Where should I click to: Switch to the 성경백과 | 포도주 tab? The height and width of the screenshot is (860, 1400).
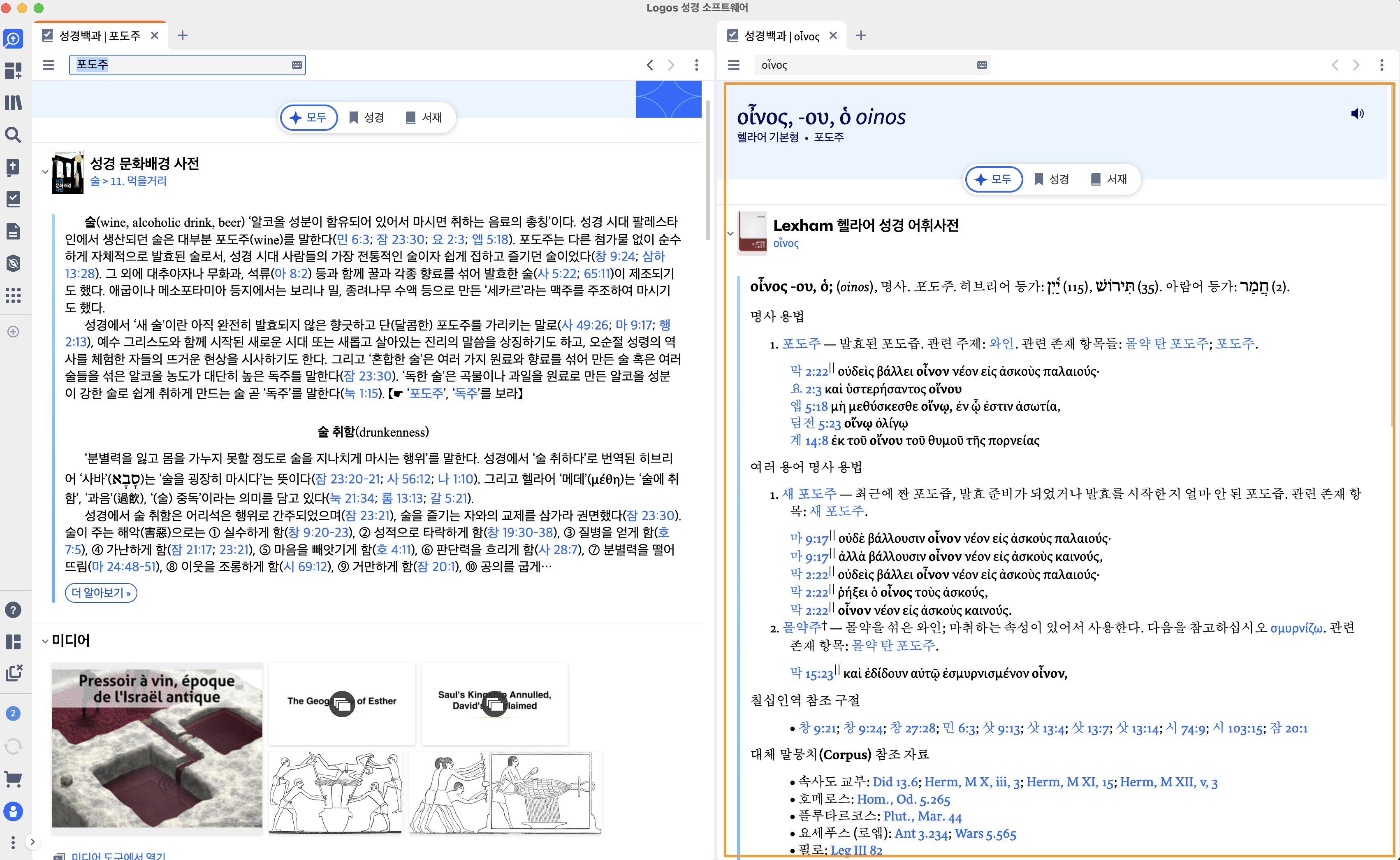click(100, 36)
